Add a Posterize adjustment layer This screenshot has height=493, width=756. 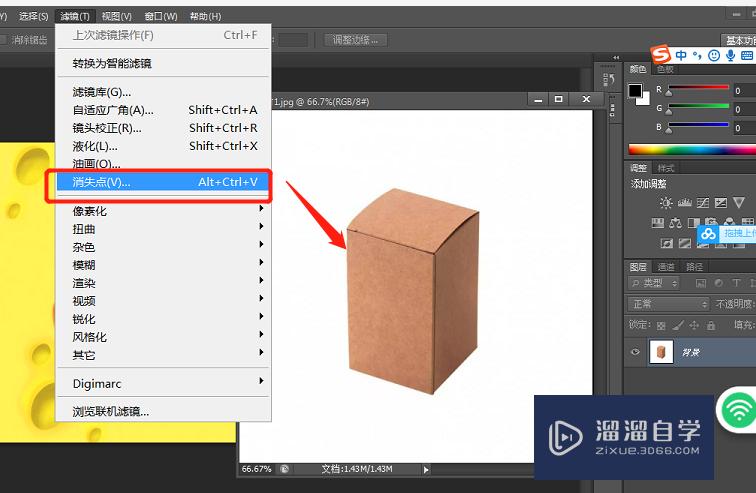pyautogui.click(x=685, y=243)
